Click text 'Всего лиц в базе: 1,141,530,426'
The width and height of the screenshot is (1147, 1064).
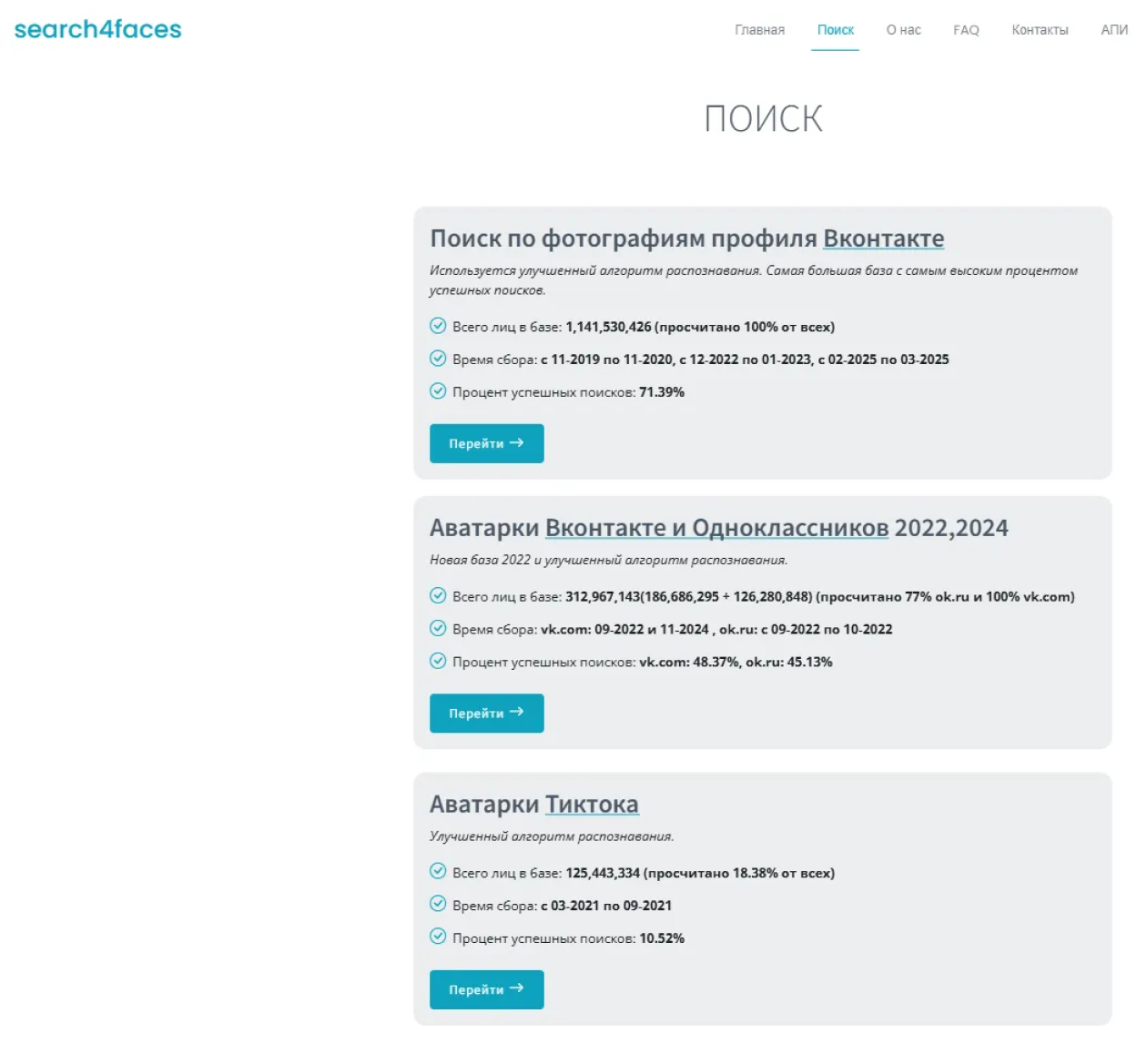[552, 327]
